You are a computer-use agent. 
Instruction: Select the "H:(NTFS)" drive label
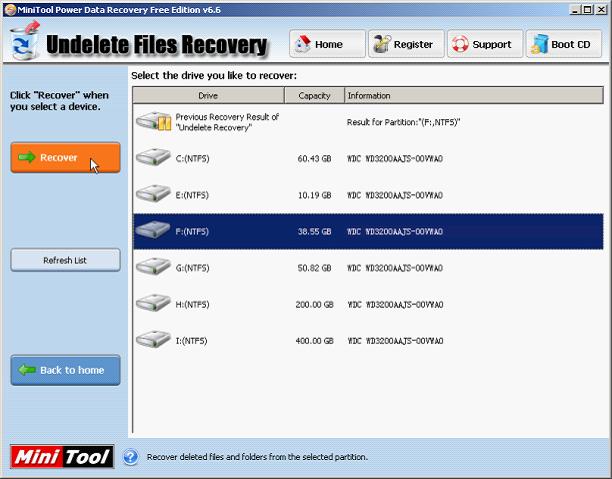click(192, 304)
